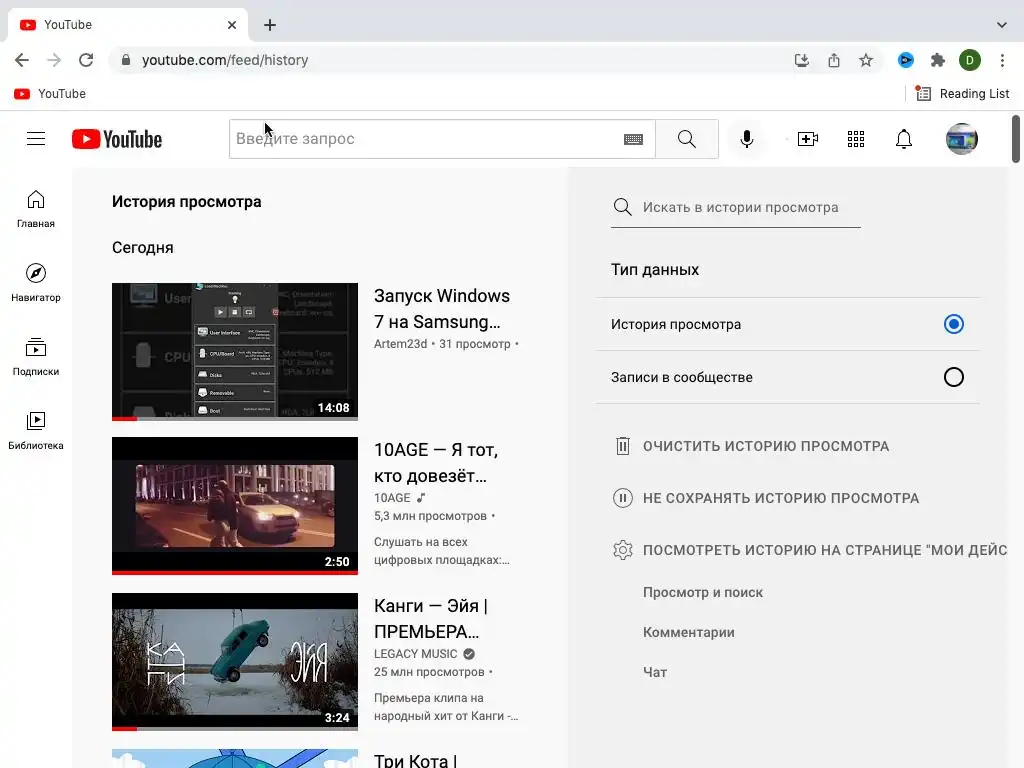Viewport: 1024px width, 768px height.
Task: Select История просмотра radio button
Action: pos(953,324)
